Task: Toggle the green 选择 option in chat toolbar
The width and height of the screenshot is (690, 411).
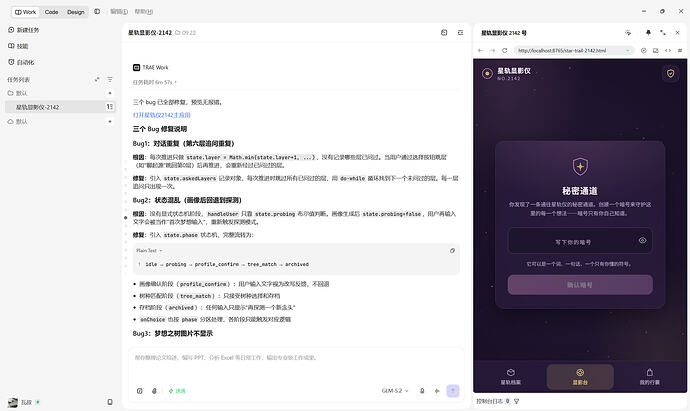Action: (x=177, y=391)
